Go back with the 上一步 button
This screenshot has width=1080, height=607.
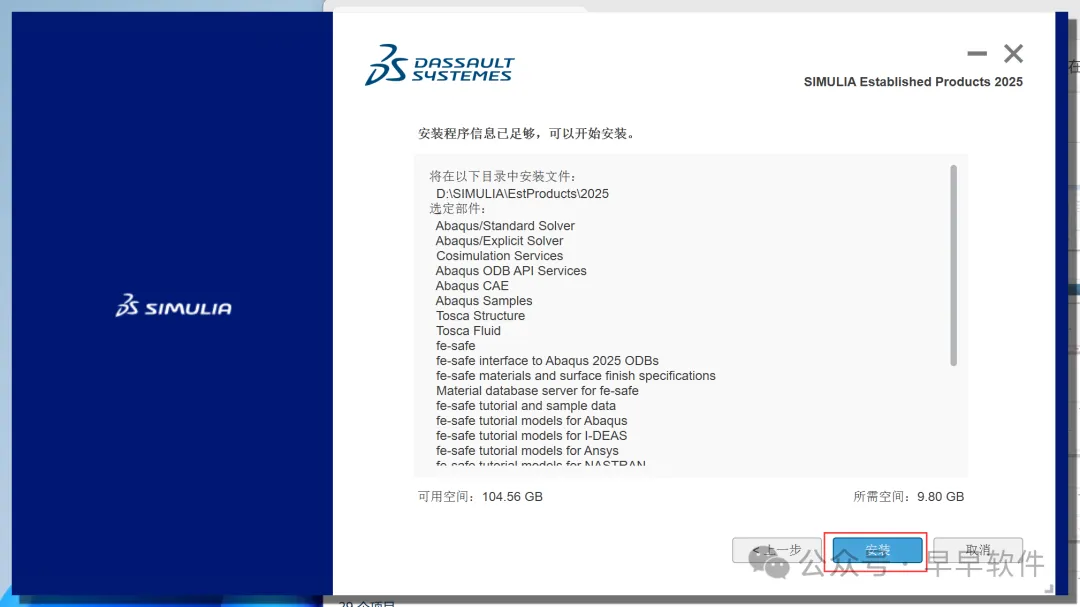(x=776, y=550)
